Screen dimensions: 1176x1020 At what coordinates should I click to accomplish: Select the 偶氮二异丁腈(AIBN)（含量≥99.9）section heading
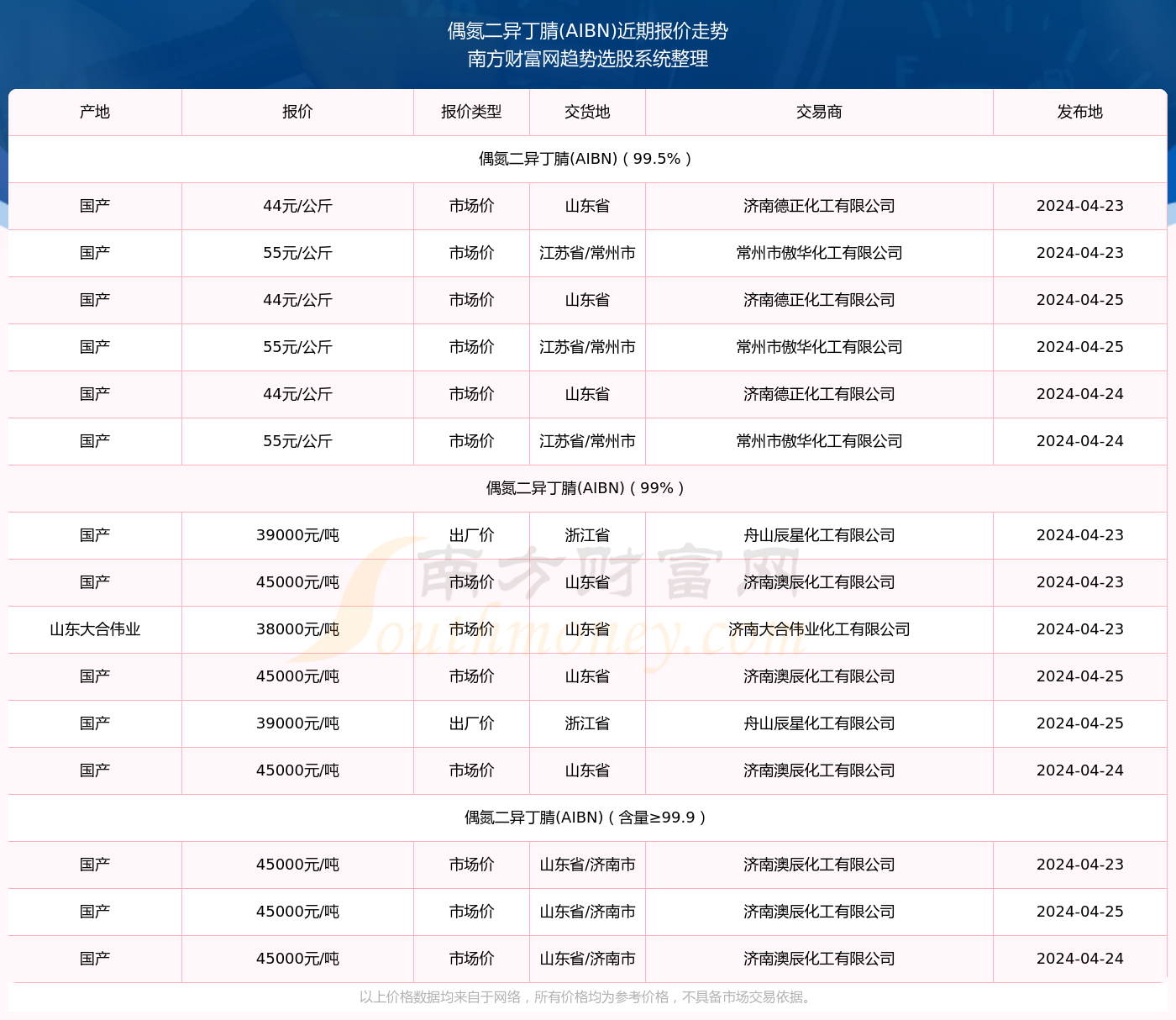[x=588, y=818]
